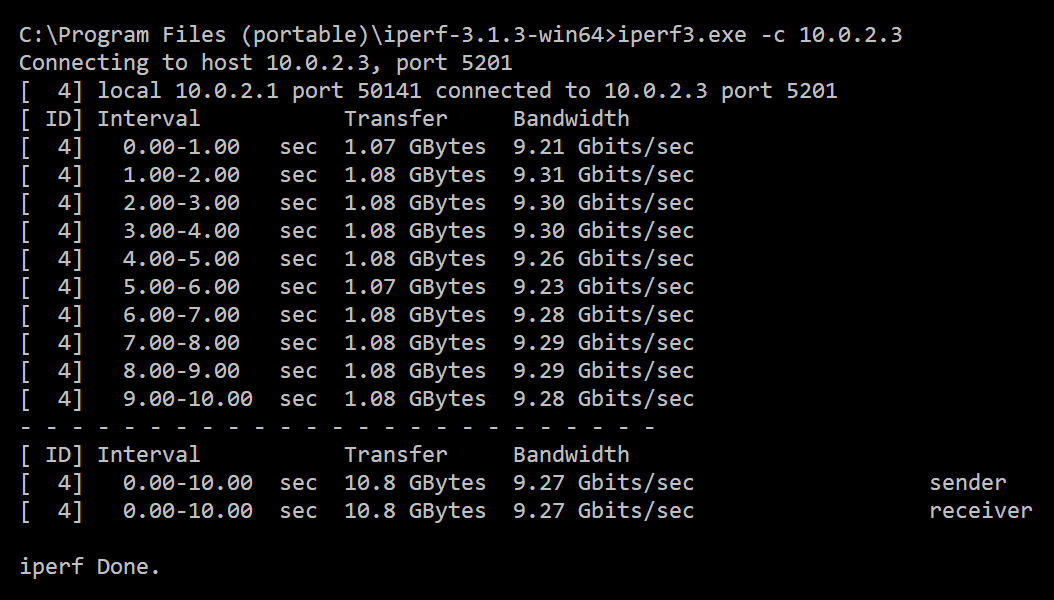Image resolution: width=1054 pixels, height=600 pixels.
Task: Click the "sender" label
Action: click(967, 483)
